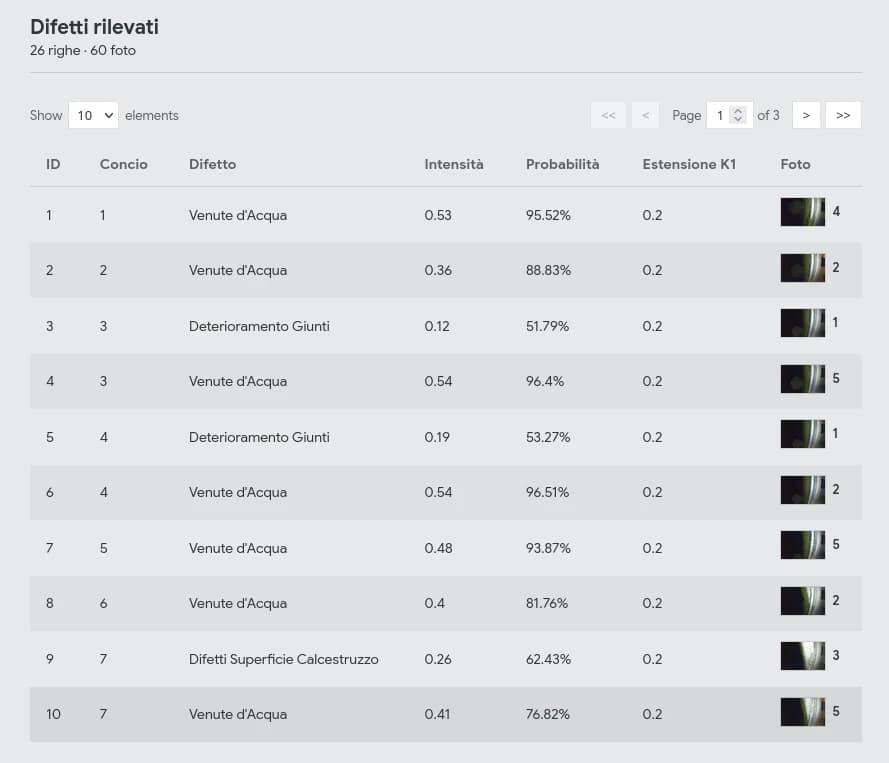Go to the first page button
This screenshot has width=889, height=763.
[608, 115]
